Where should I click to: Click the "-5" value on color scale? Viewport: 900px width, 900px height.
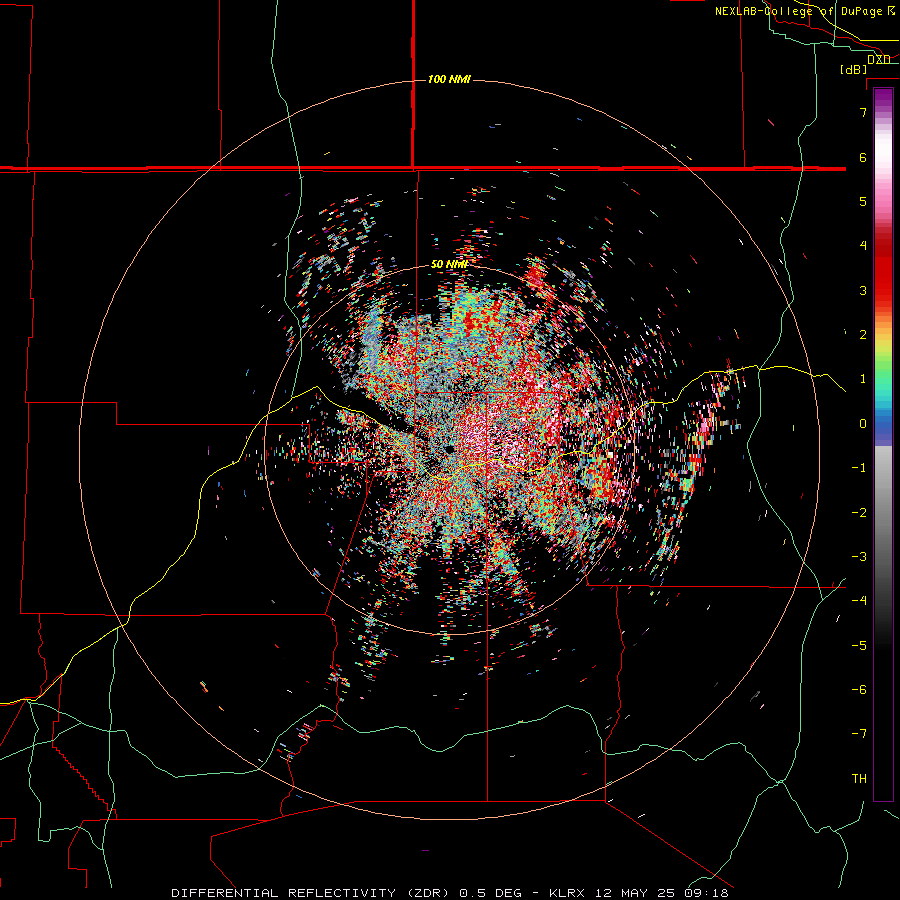[859, 646]
